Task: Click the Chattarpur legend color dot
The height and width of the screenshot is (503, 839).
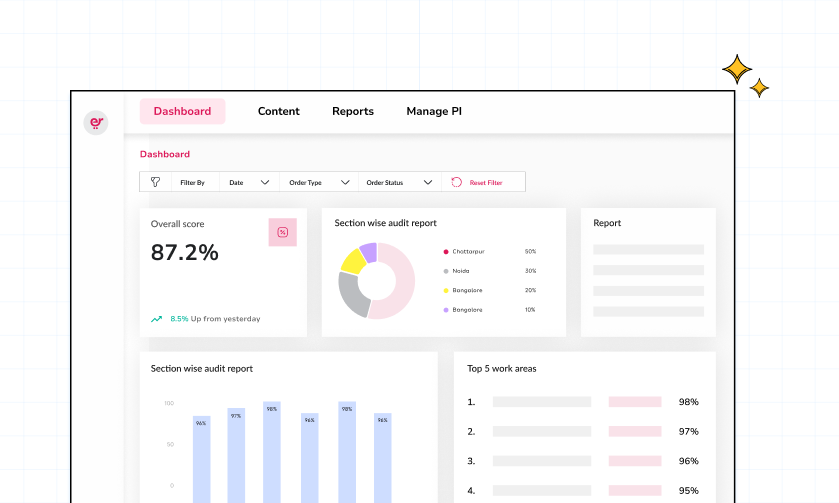Action: (x=446, y=251)
